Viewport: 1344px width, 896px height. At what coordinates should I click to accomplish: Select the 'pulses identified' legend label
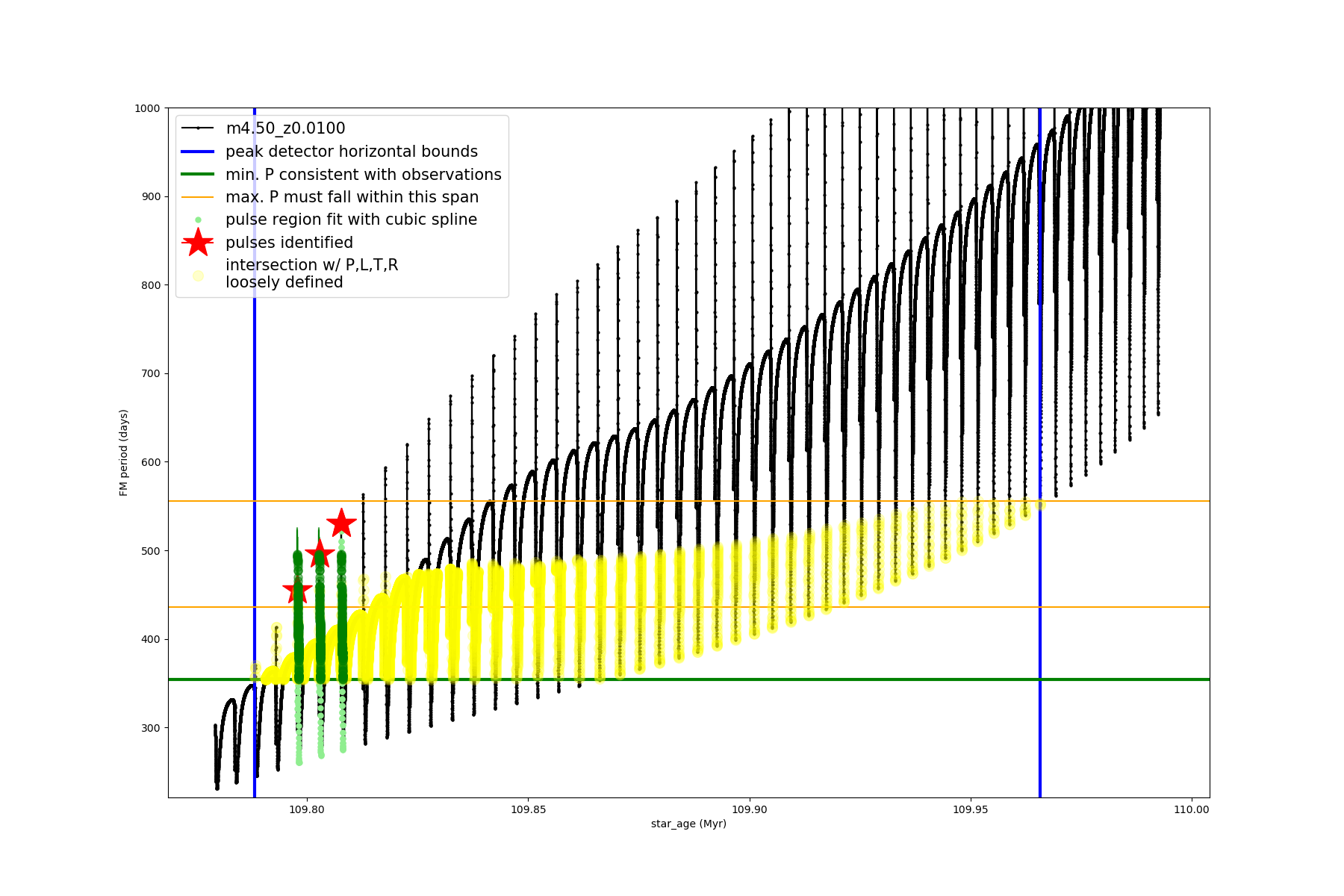pos(289,243)
